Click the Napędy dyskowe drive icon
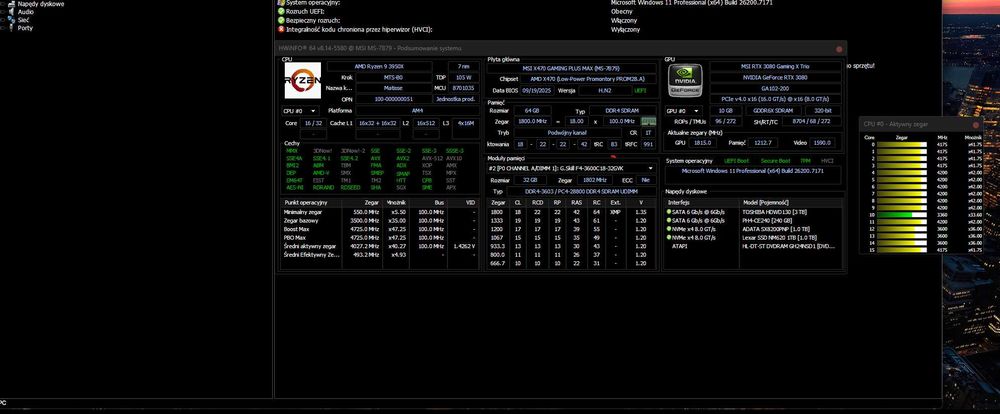This screenshot has width=1000, height=414. (x=11, y=3)
